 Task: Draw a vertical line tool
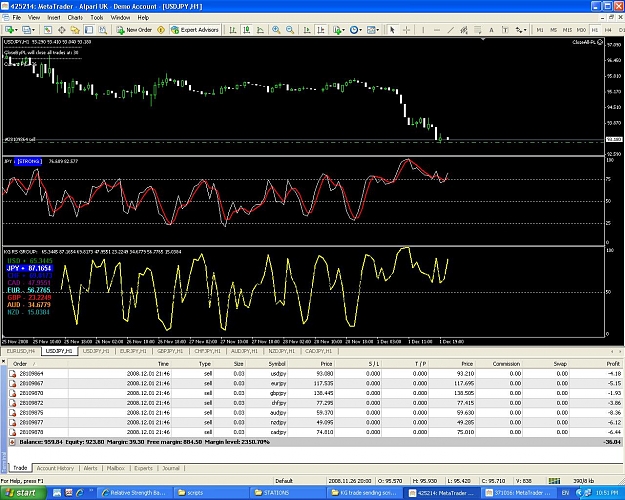click(x=423, y=30)
